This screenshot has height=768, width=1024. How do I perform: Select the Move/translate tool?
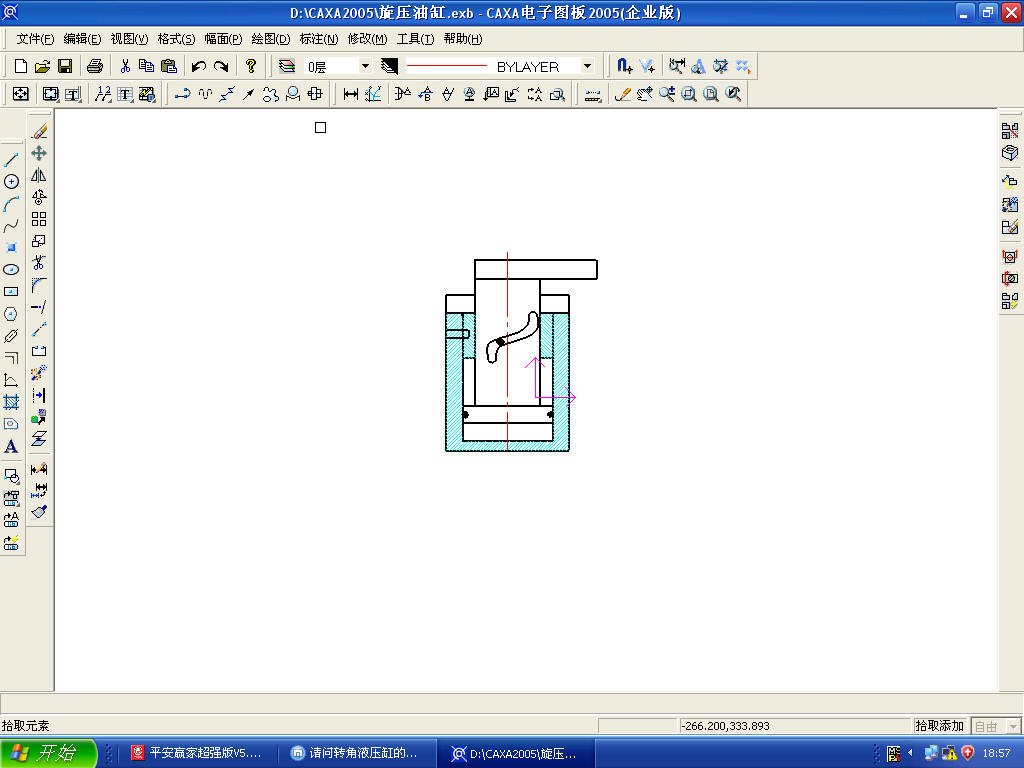39,153
